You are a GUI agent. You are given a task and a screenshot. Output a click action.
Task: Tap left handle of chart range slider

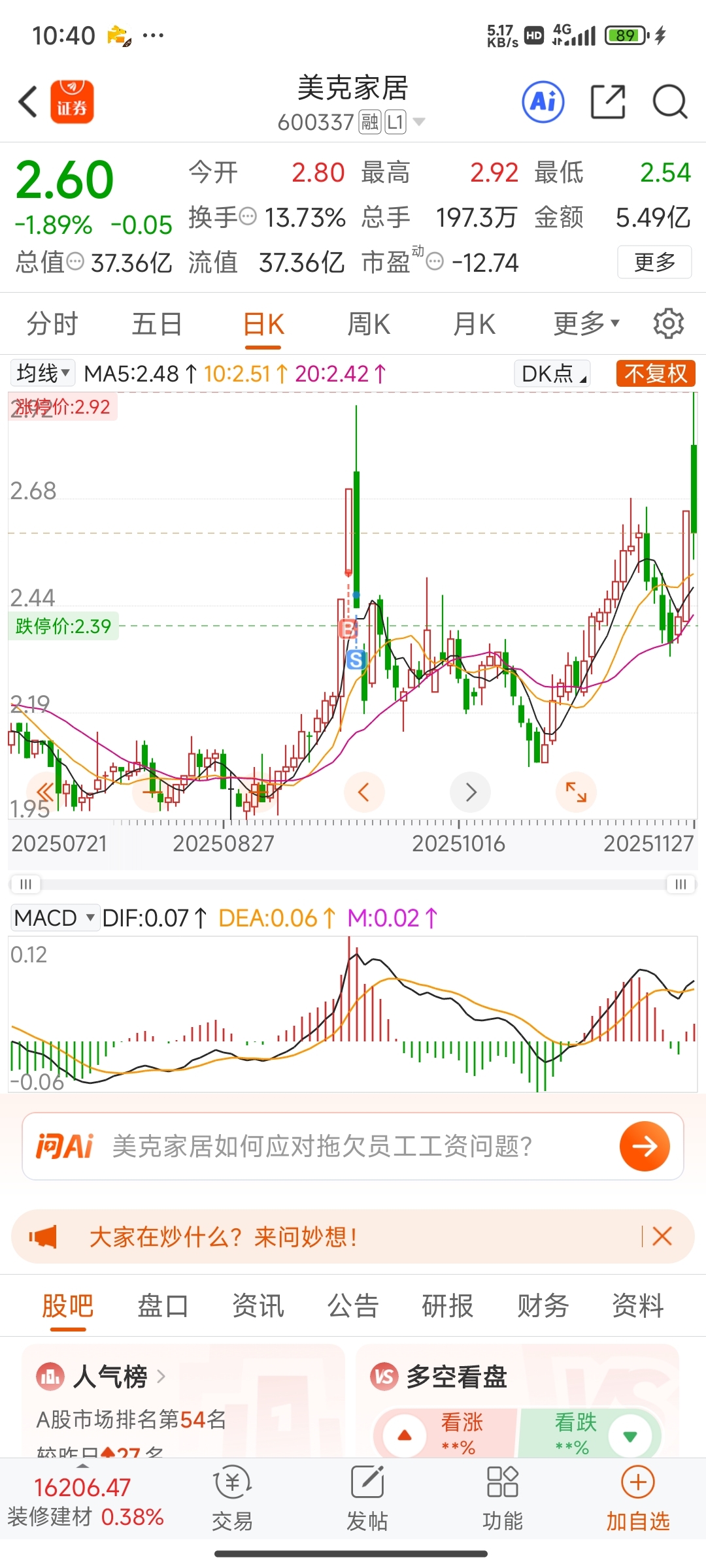pos(25,884)
